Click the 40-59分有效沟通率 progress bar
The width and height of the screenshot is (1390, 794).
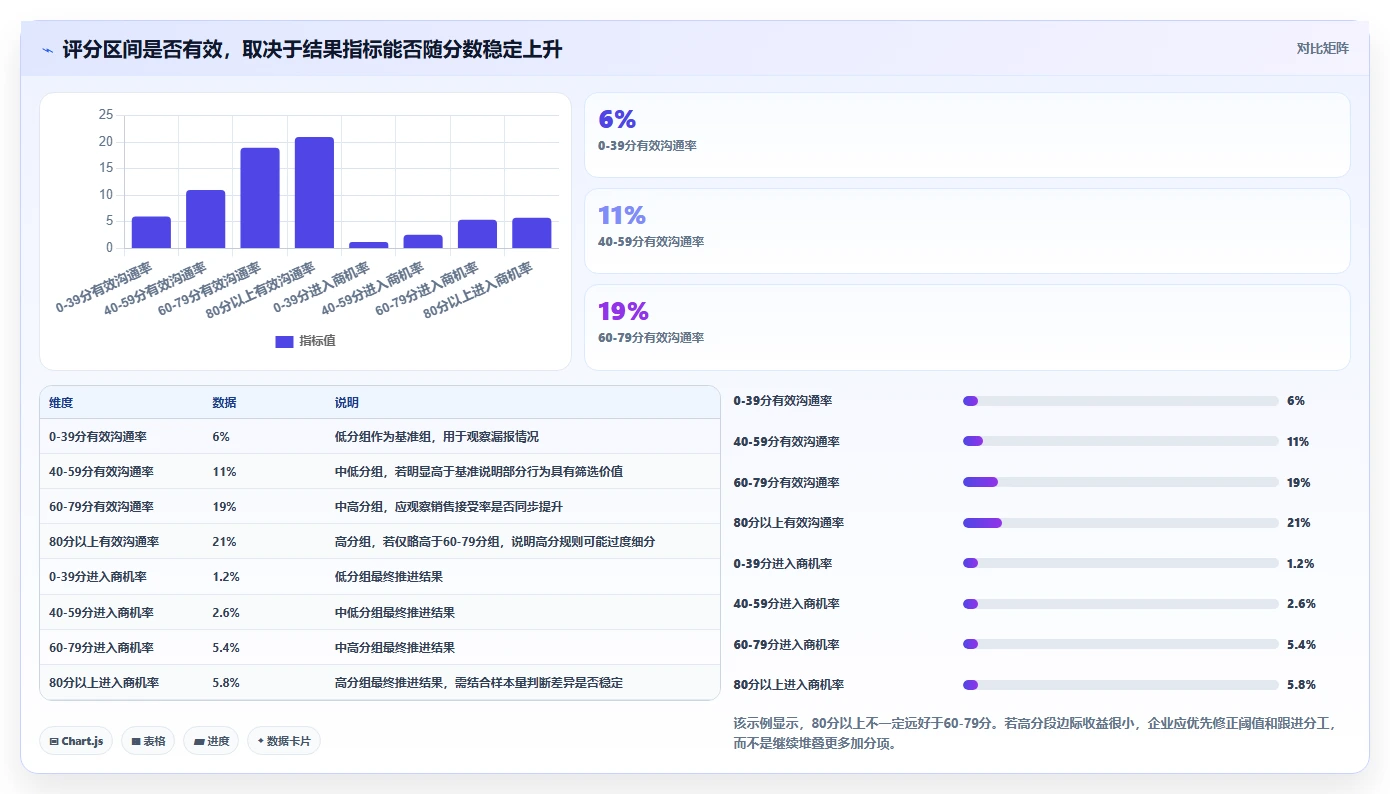coord(1120,441)
